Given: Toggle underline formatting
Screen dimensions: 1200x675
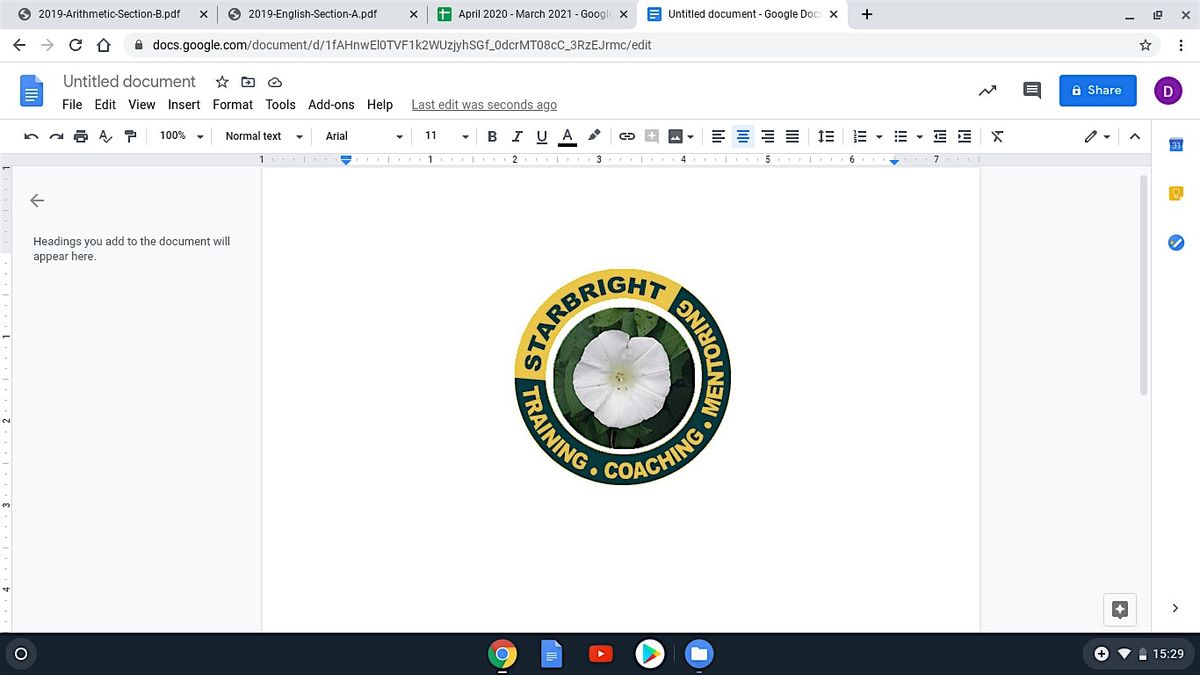Looking at the screenshot, I should point(542,136).
